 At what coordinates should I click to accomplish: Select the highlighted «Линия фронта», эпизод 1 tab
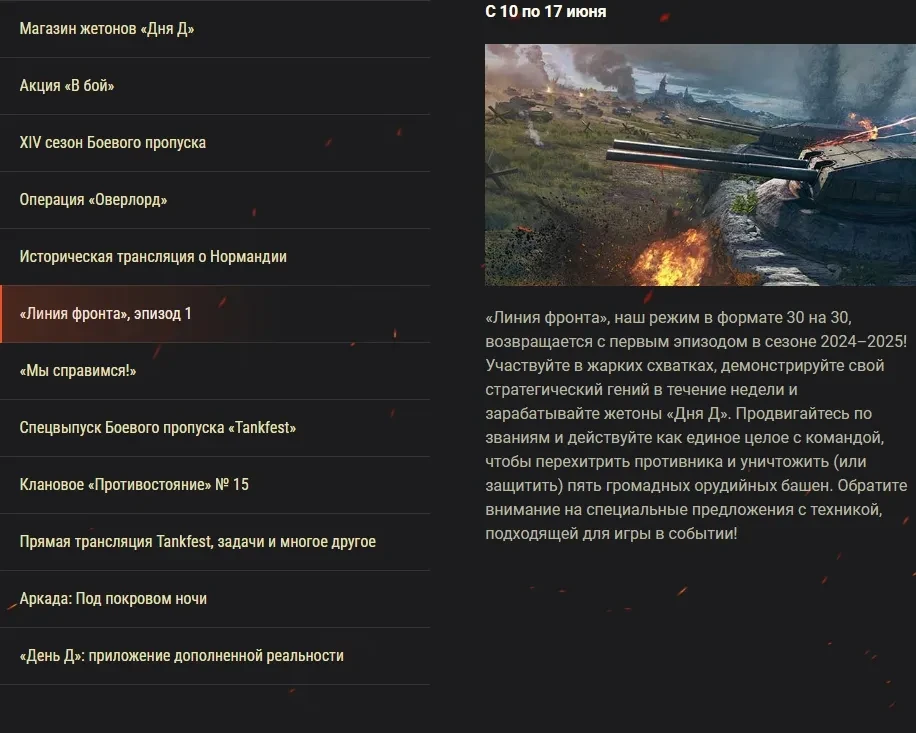[x=215, y=314]
